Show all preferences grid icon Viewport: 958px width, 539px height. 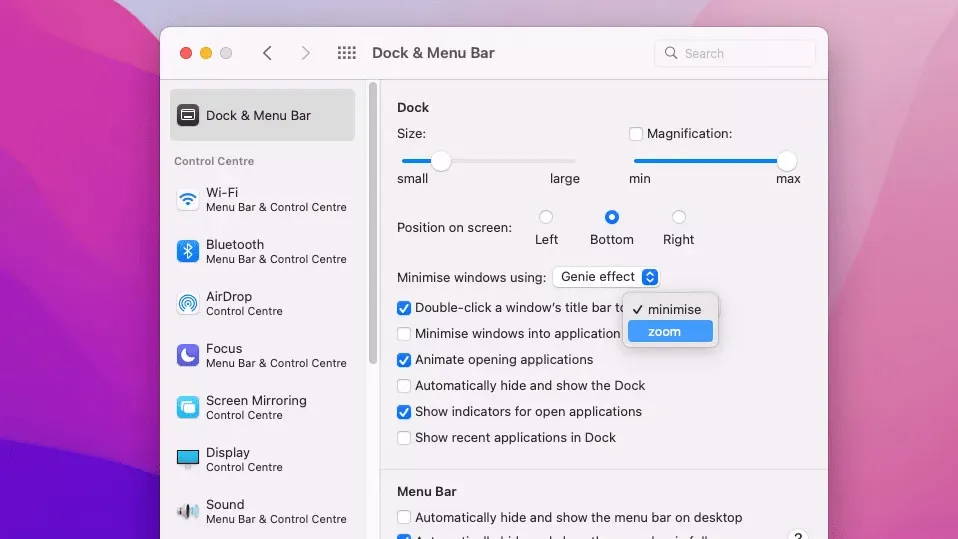click(347, 53)
